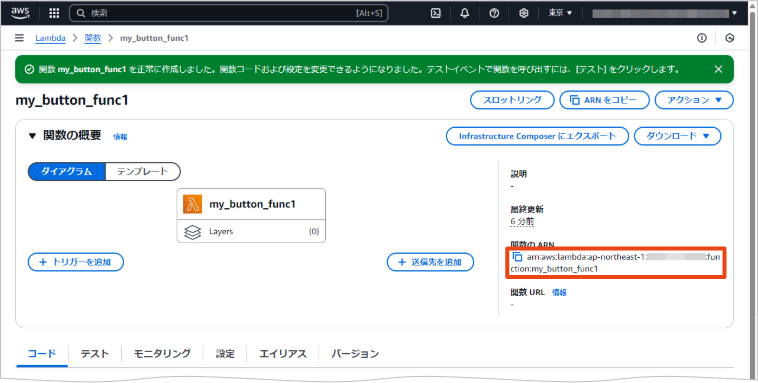Click the スロットリング button
The height and width of the screenshot is (383, 758).
click(x=512, y=100)
